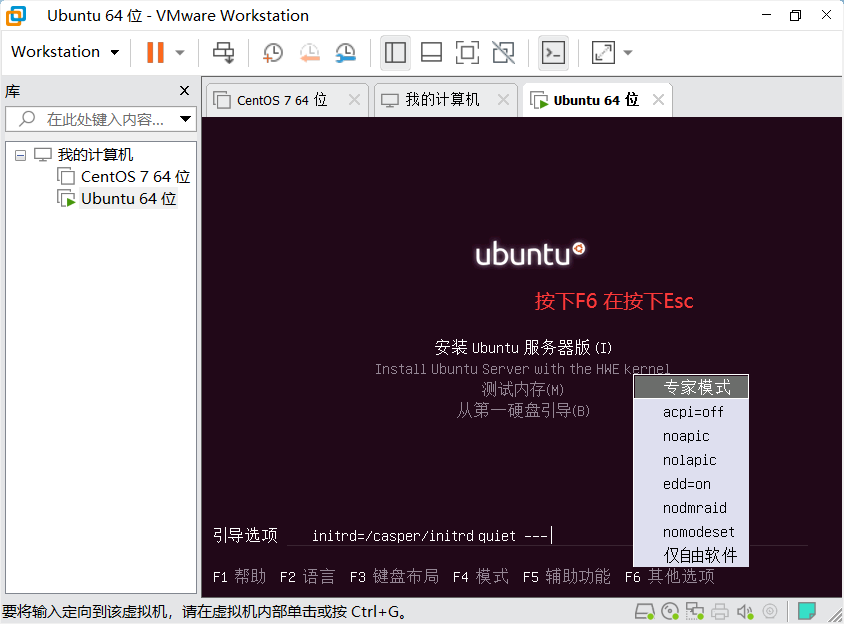Take a snapshot of this virtual machine
The width and height of the screenshot is (844, 624).
click(273, 52)
